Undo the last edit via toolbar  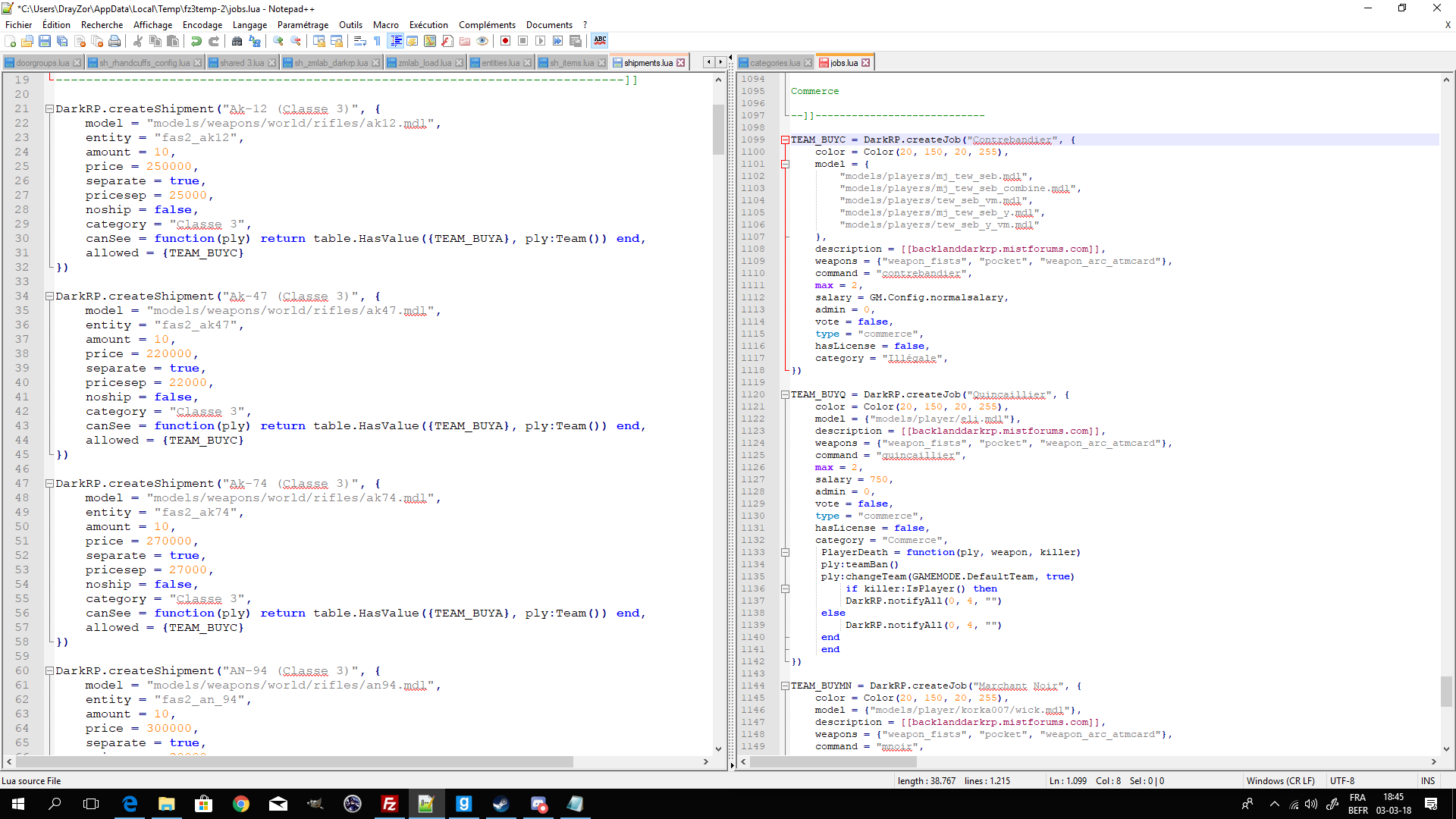(x=196, y=41)
